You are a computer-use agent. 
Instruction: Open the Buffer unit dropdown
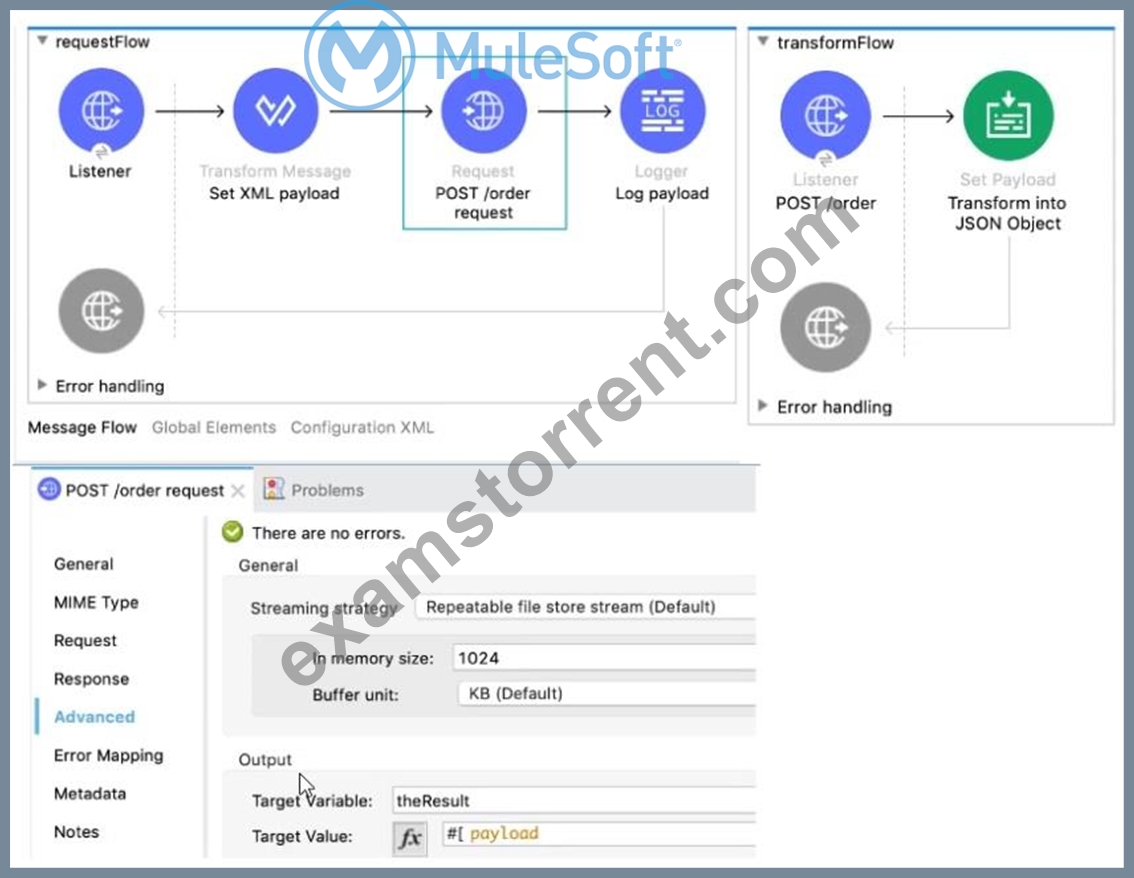tap(608, 694)
